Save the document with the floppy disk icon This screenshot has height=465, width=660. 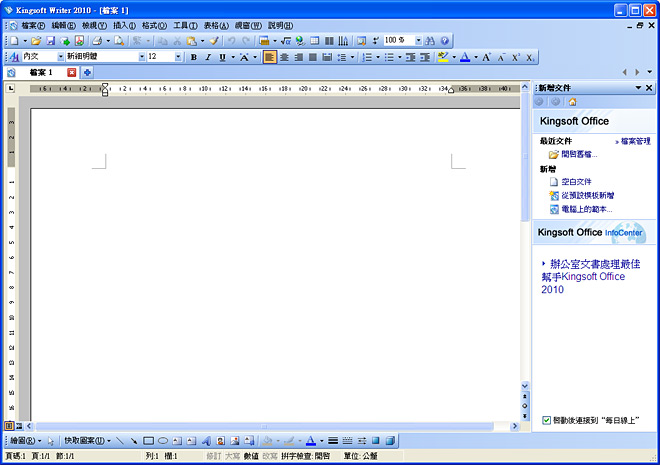pyautogui.click(x=51, y=41)
